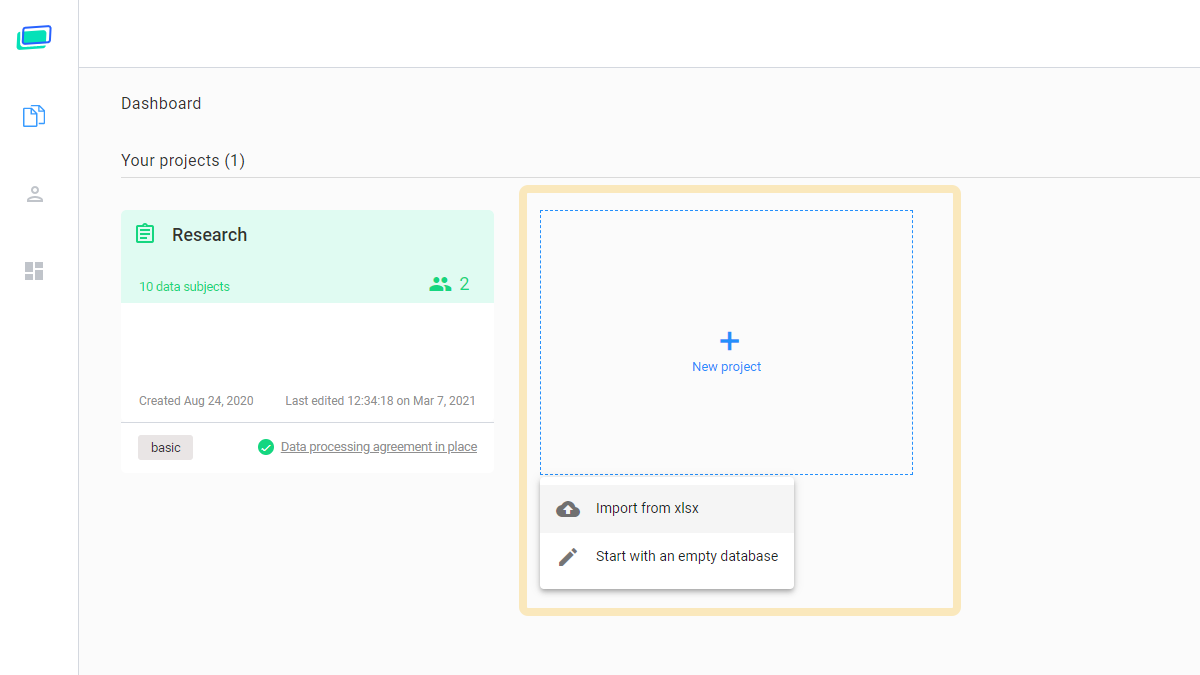The height and width of the screenshot is (675, 1200).
Task: Open the Research project title
Action: (x=209, y=235)
